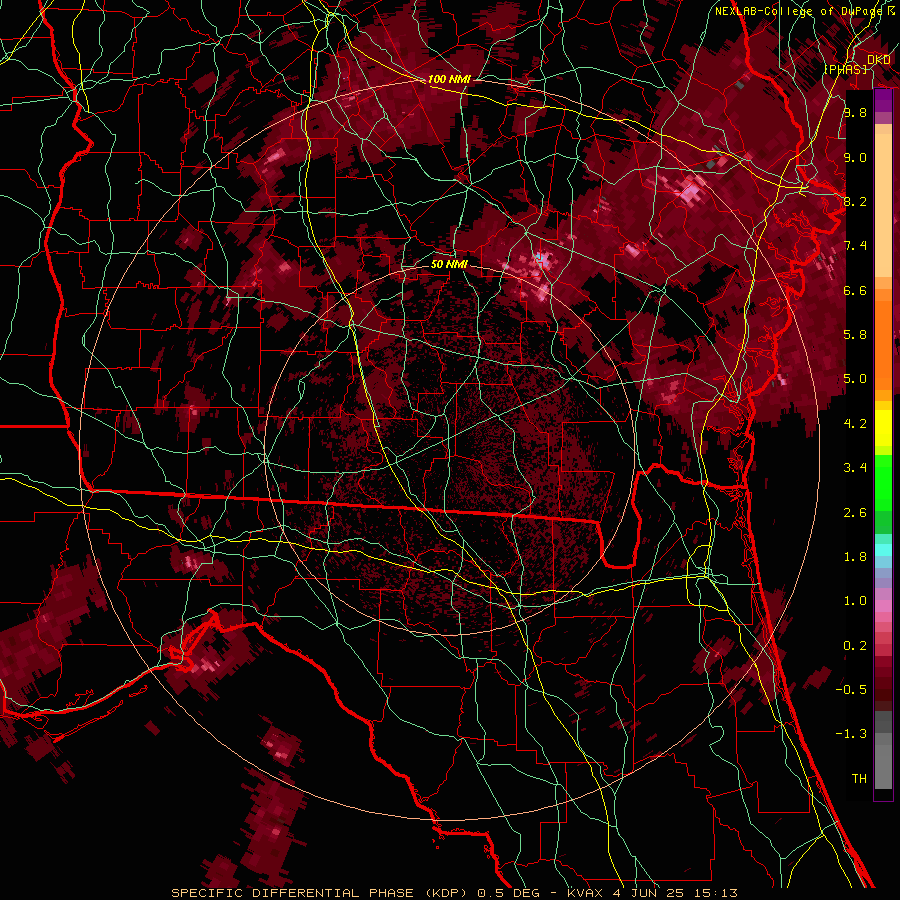The height and width of the screenshot is (900, 900).
Task: Click the 5.8 color scale value
Action: 855,335
